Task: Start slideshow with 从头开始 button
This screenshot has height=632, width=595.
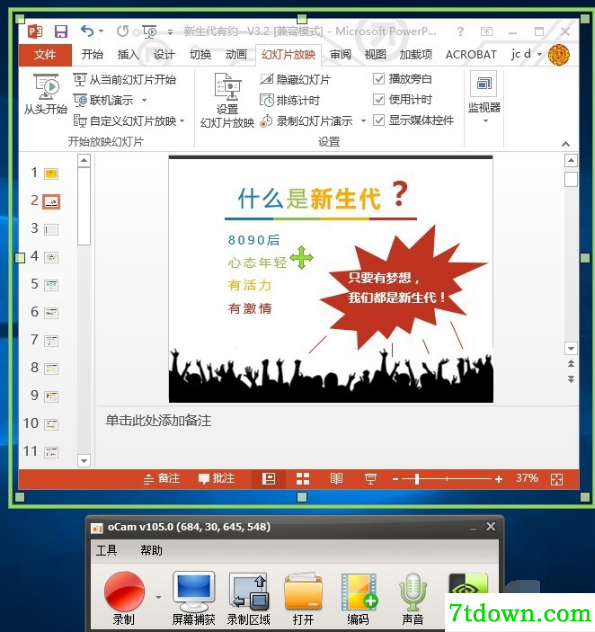Action: [46, 94]
